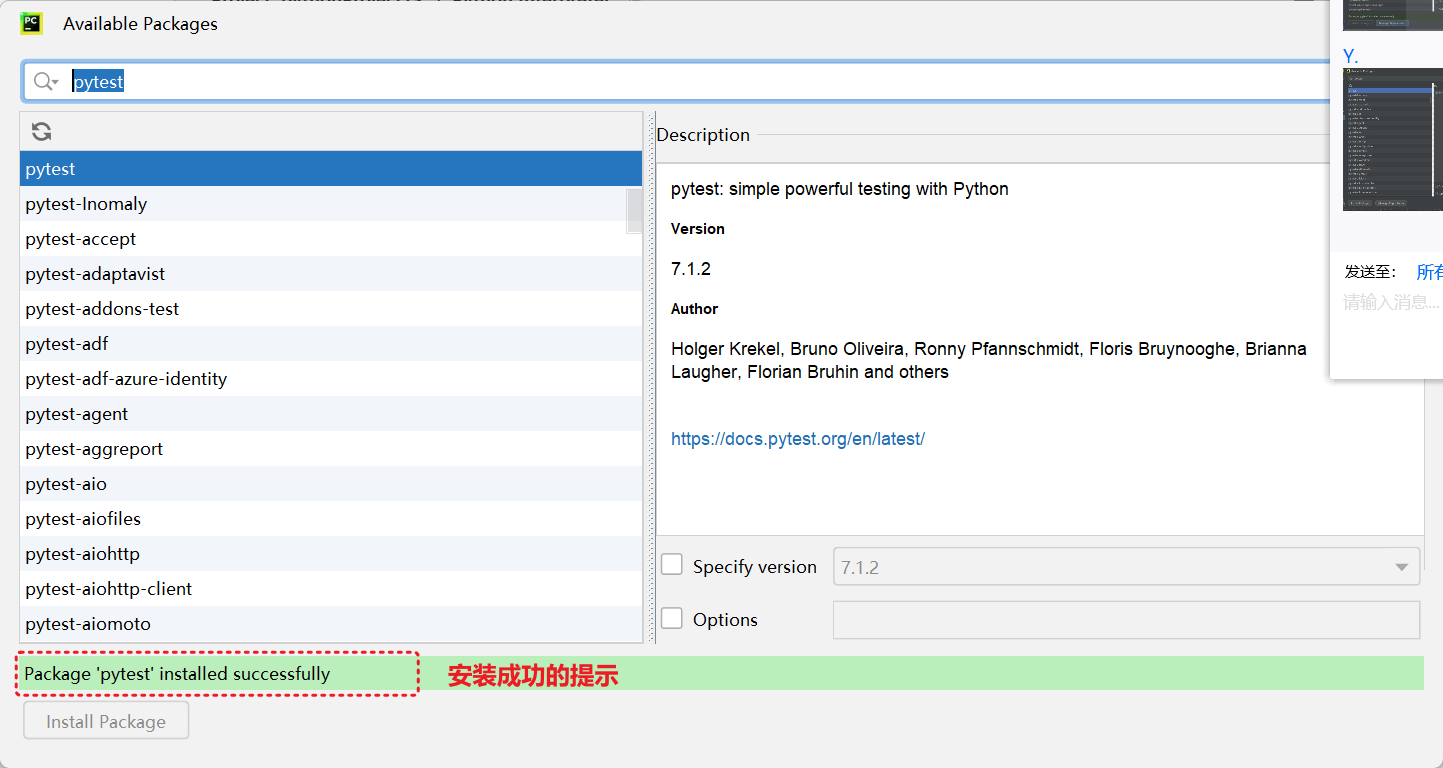Image resolution: width=1443 pixels, height=768 pixels.
Task: Select pytest-agent in the list
Action: (331, 414)
